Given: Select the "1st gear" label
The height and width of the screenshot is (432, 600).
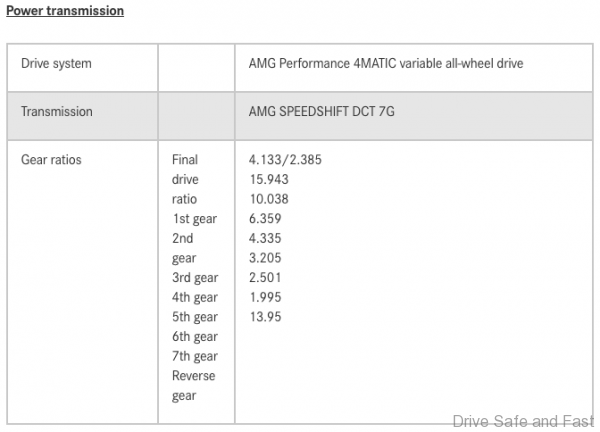Looking at the screenshot, I should pyautogui.click(x=194, y=219).
